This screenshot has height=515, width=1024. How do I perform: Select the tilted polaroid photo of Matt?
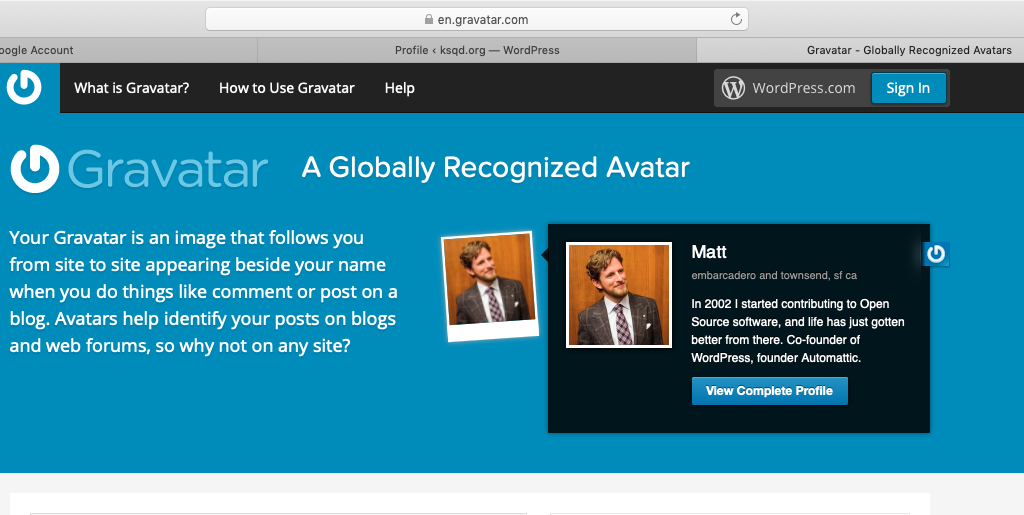click(491, 284)
